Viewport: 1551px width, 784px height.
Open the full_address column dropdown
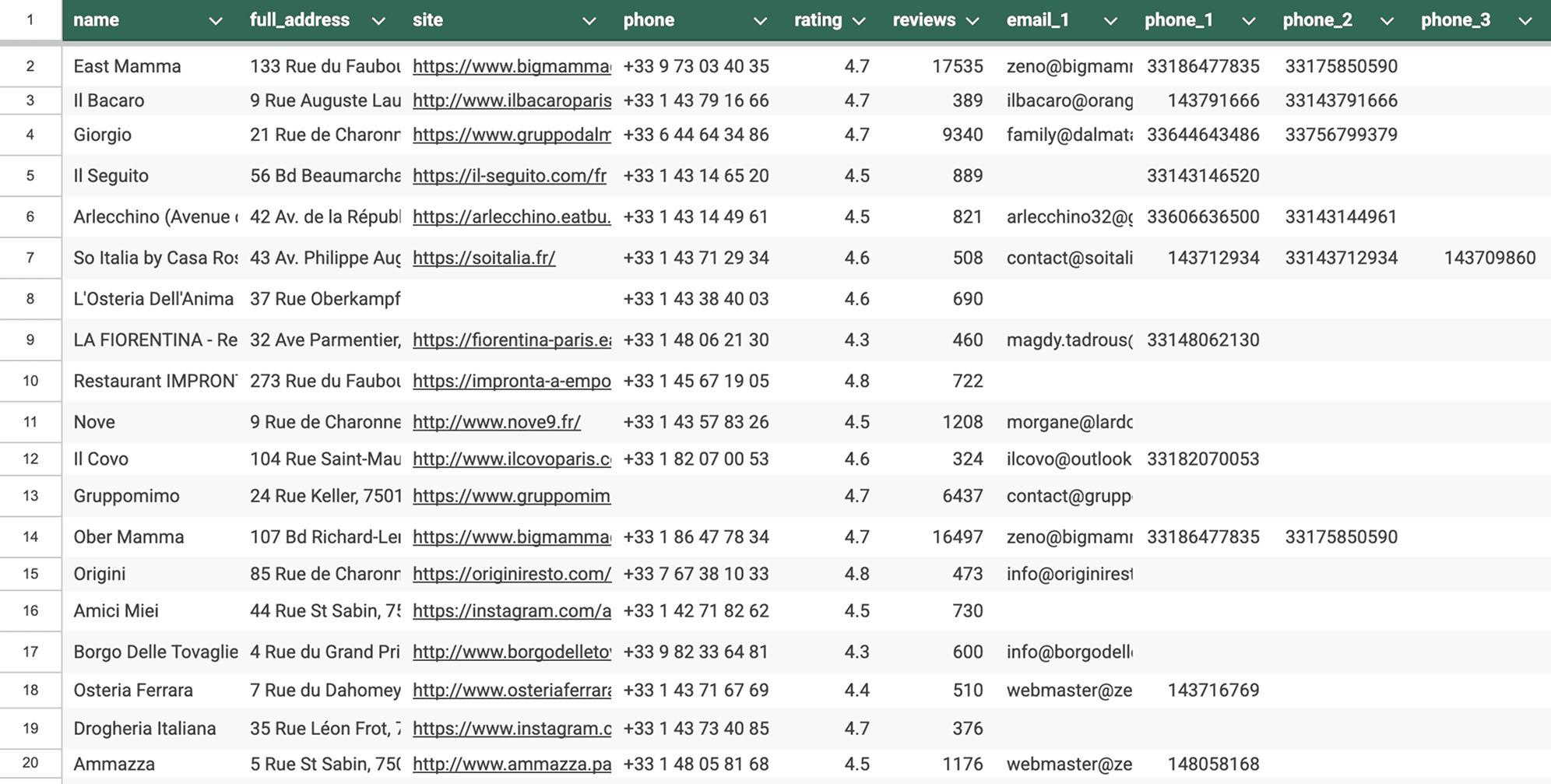379,20
